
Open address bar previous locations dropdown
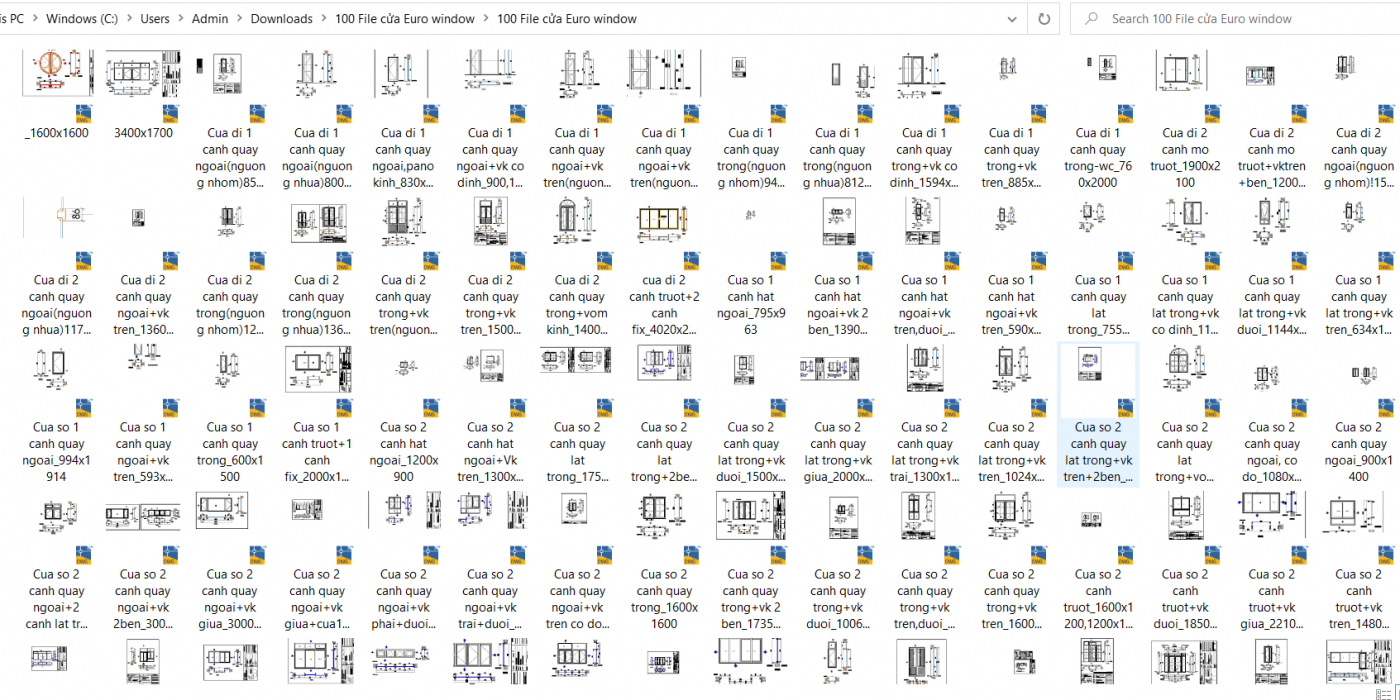[1013, 18]
